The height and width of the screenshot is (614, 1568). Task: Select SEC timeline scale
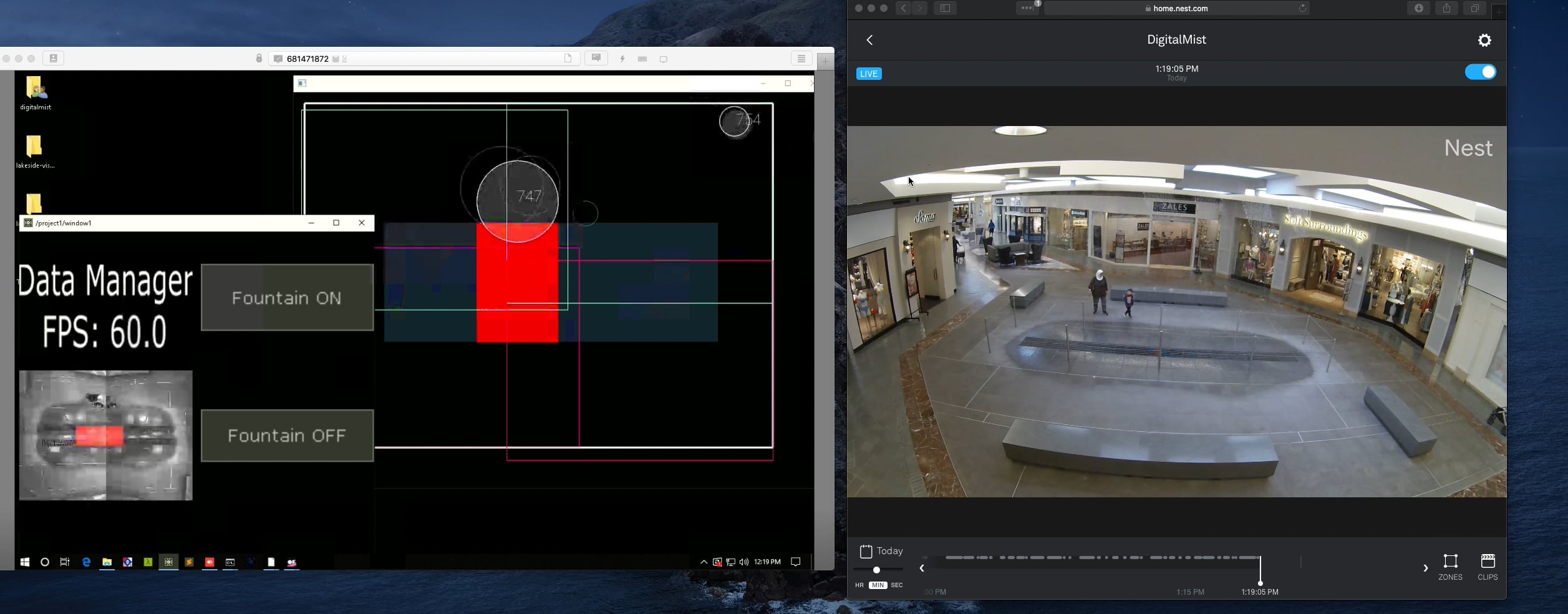coord(897,585)
